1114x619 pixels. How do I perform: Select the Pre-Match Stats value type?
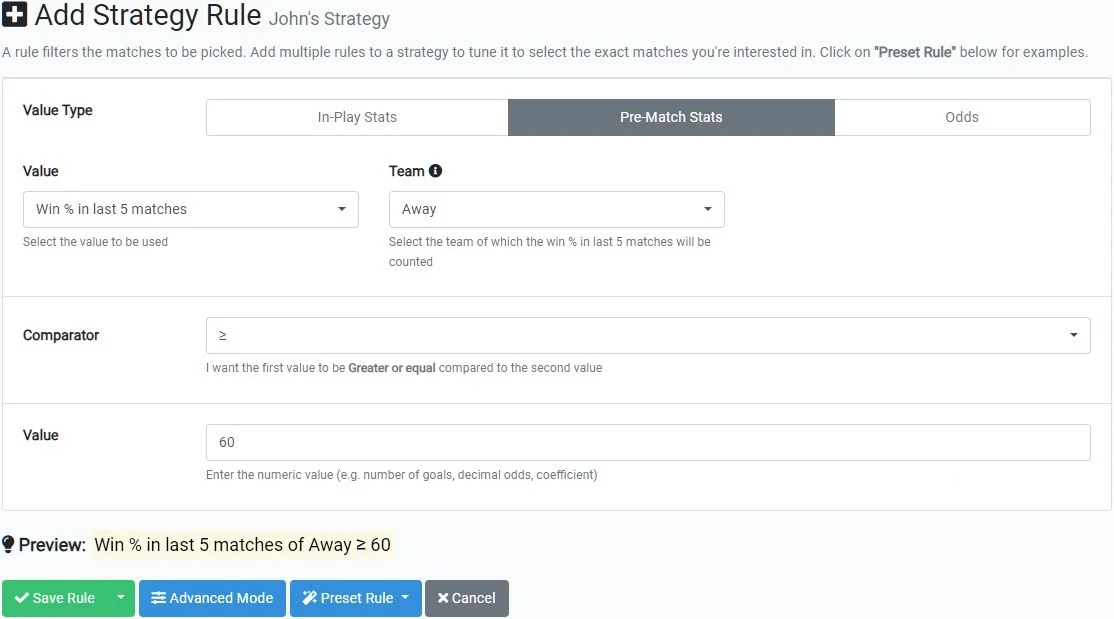(671, 117)
